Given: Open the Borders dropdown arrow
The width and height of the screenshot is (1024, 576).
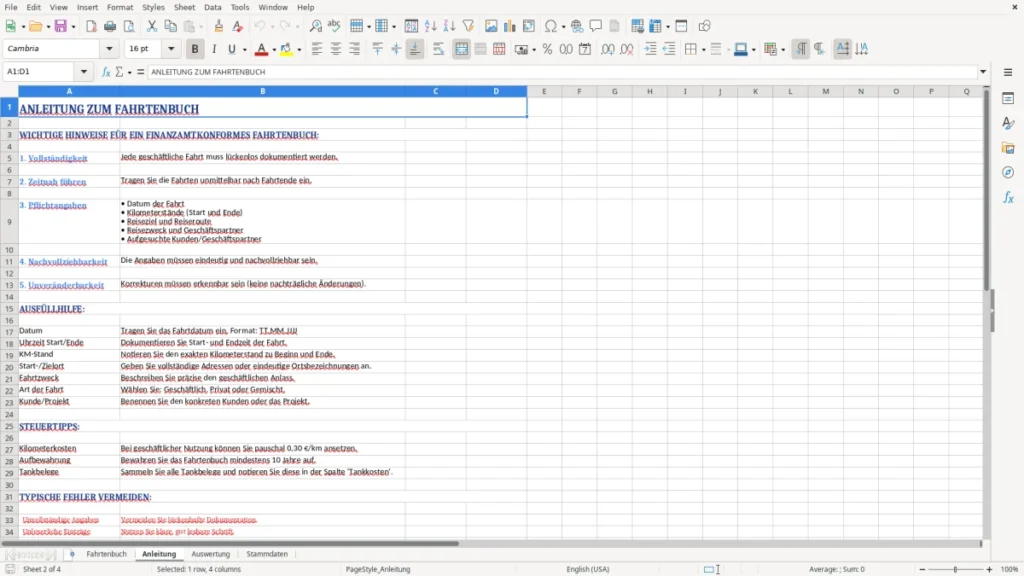Looking at the screenshot, I should pos(703,50).
